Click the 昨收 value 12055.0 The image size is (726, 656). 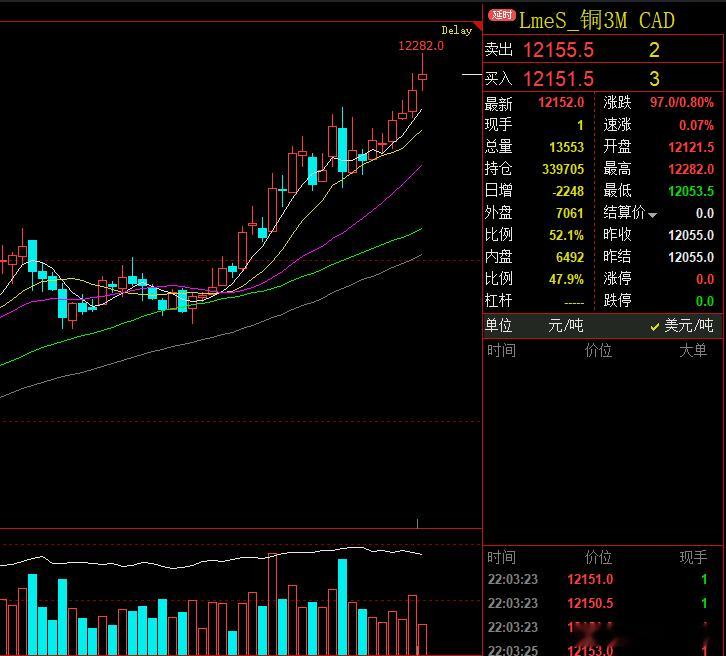(691, 235)
